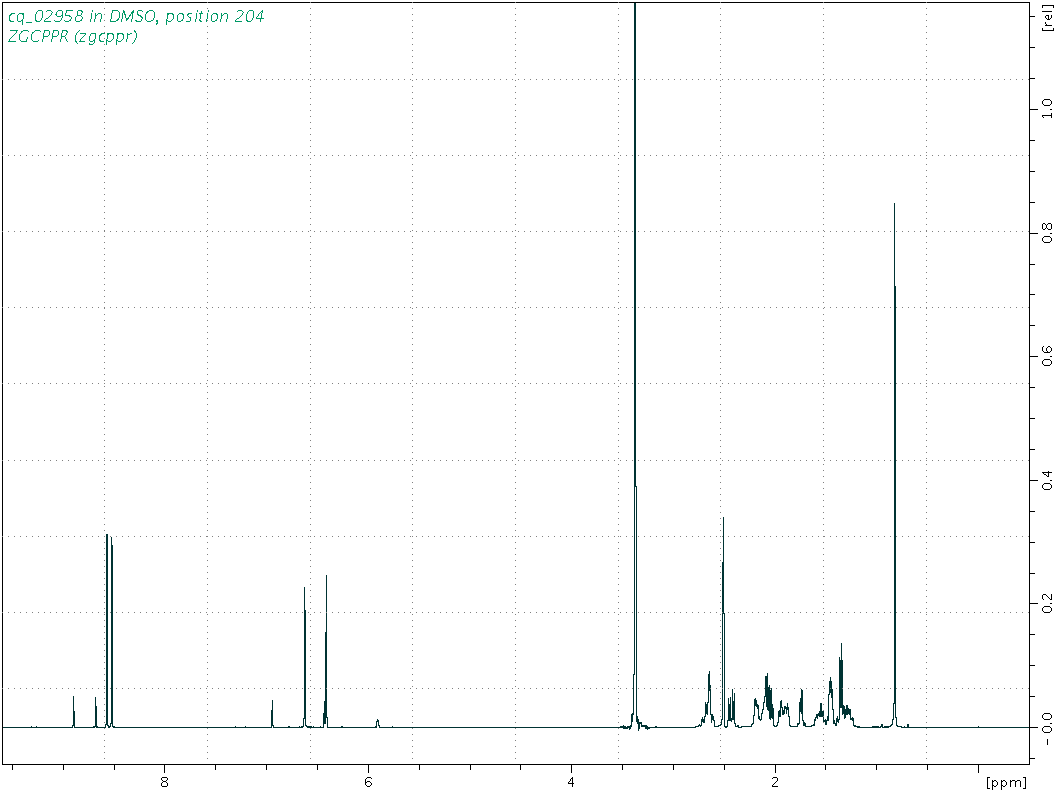The height and width of the screenshot is (793, 1060).
Task: Click the 6 ppm axis tick label
Action: [x=368, y=781]
